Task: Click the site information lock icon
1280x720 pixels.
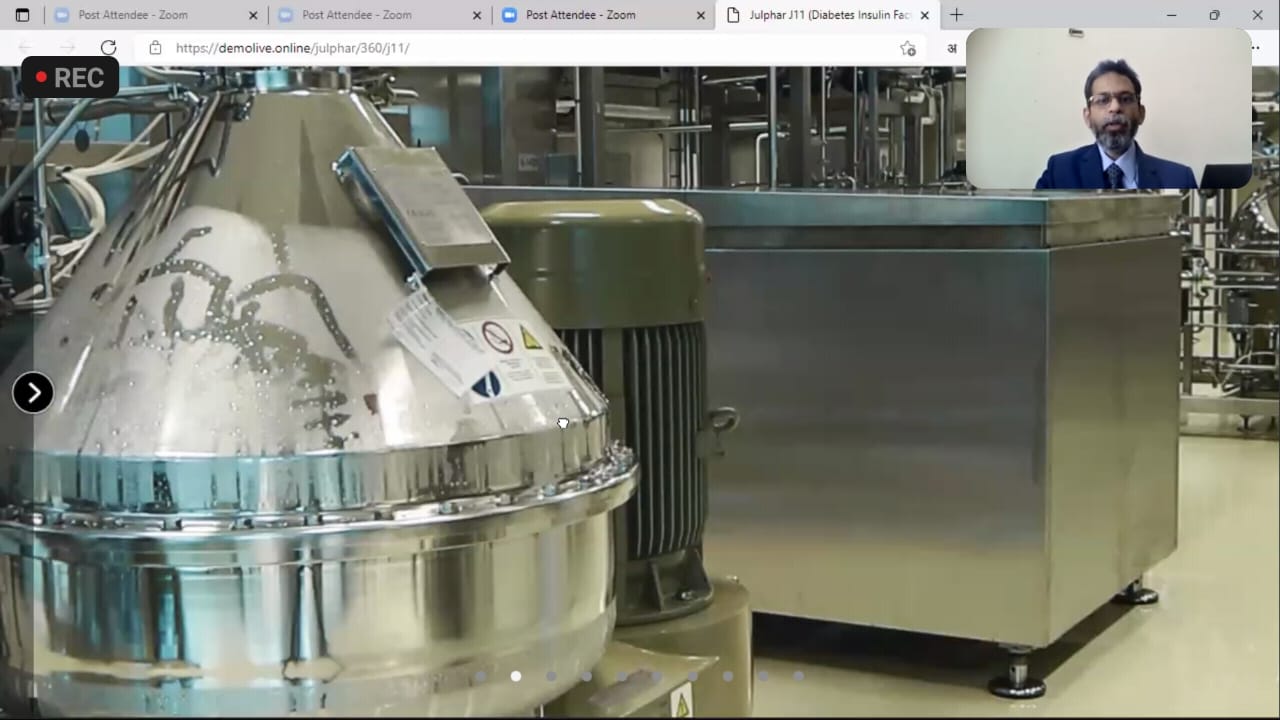Action: tap(155, 48)
